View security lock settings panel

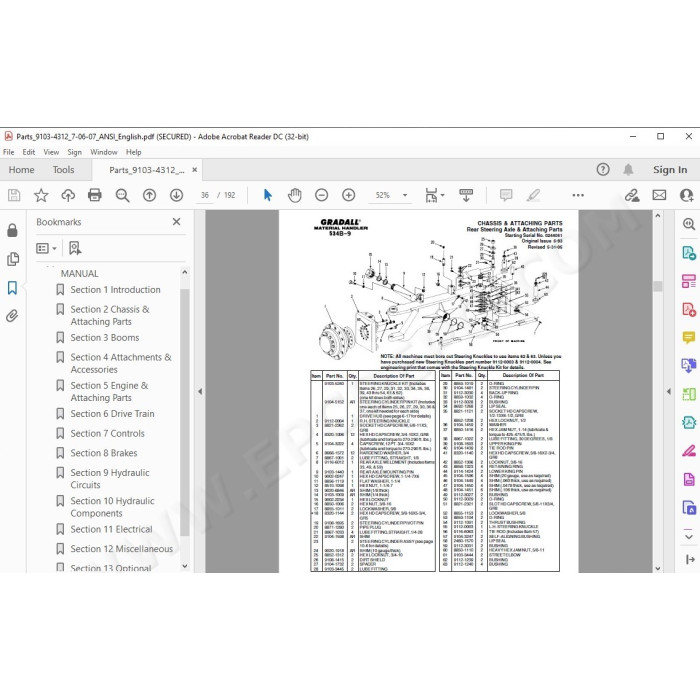(x=12, y=230)
